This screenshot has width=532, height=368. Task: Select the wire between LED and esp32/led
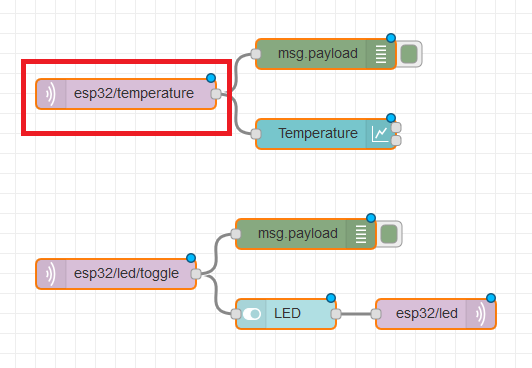(356, 314)
